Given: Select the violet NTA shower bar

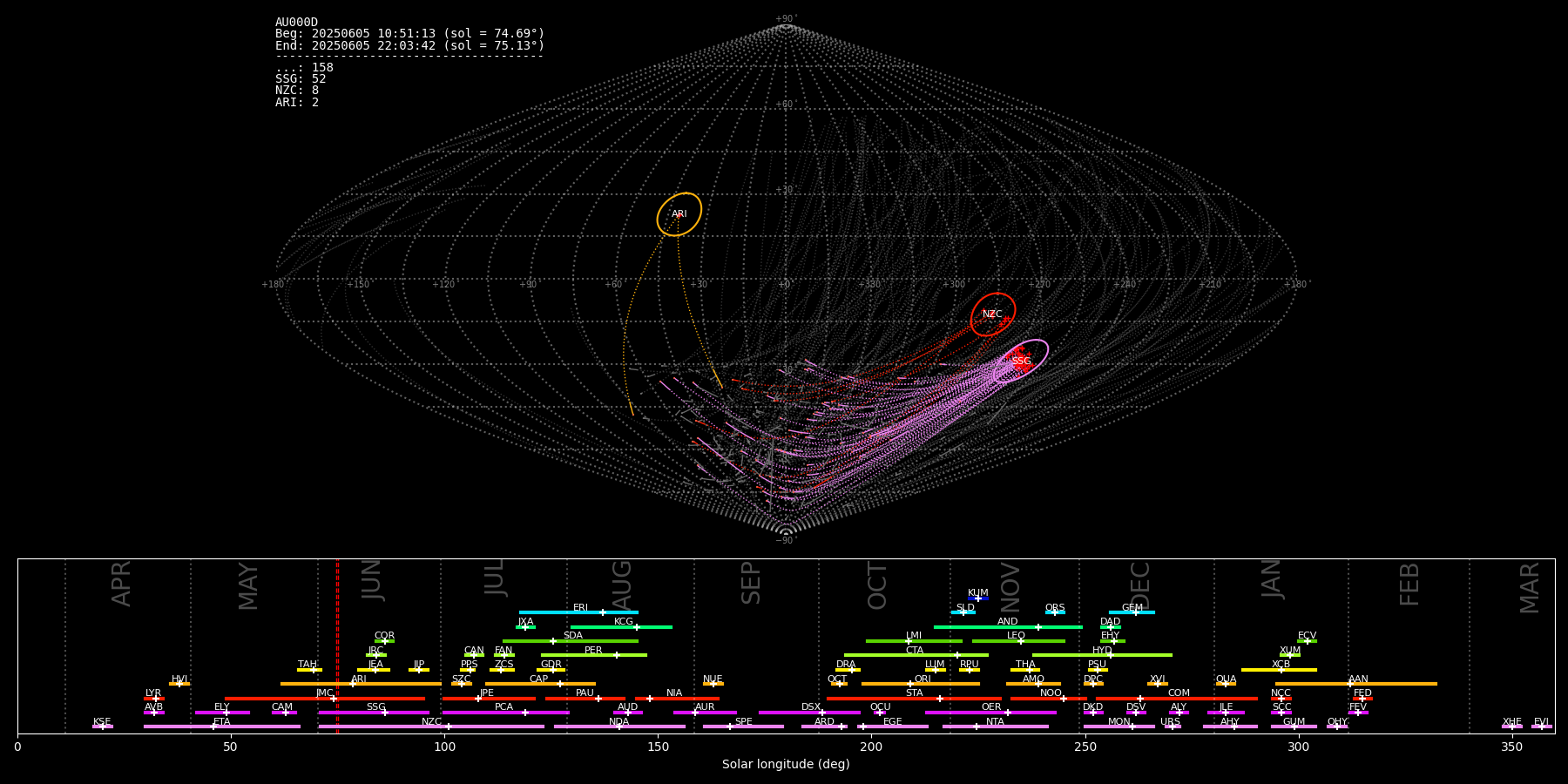Looking at the screenshot, I should [x=995, y=727].
